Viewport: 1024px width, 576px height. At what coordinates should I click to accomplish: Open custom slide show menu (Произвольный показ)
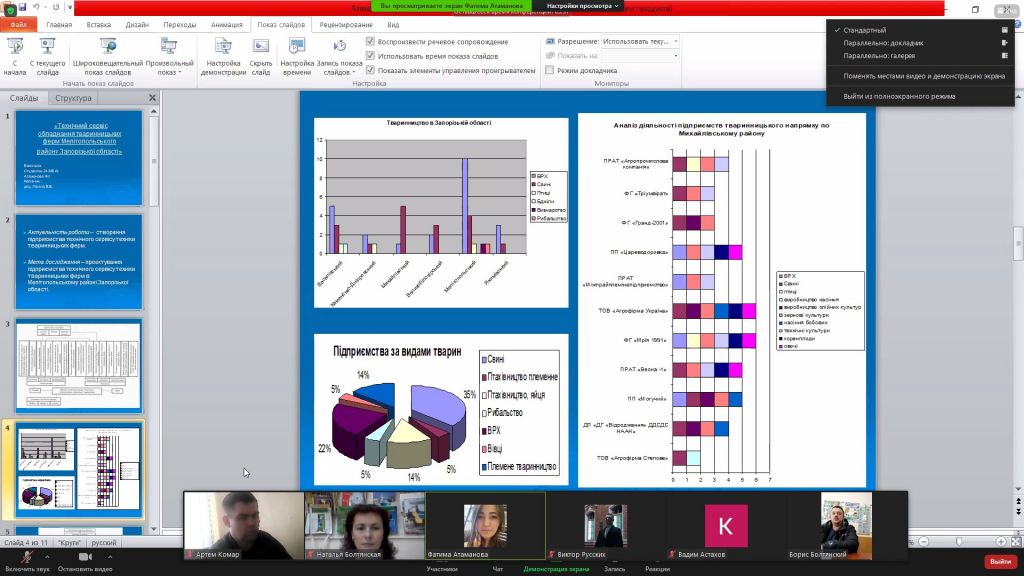(x=169, y=56)
